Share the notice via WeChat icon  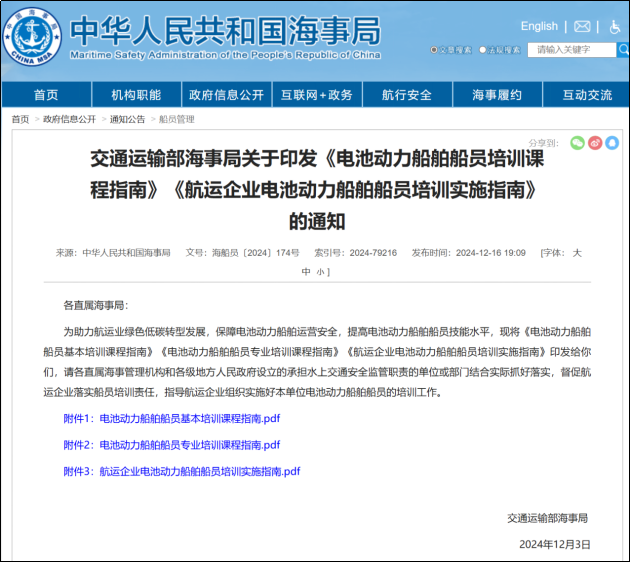click(x=577, y=143)
